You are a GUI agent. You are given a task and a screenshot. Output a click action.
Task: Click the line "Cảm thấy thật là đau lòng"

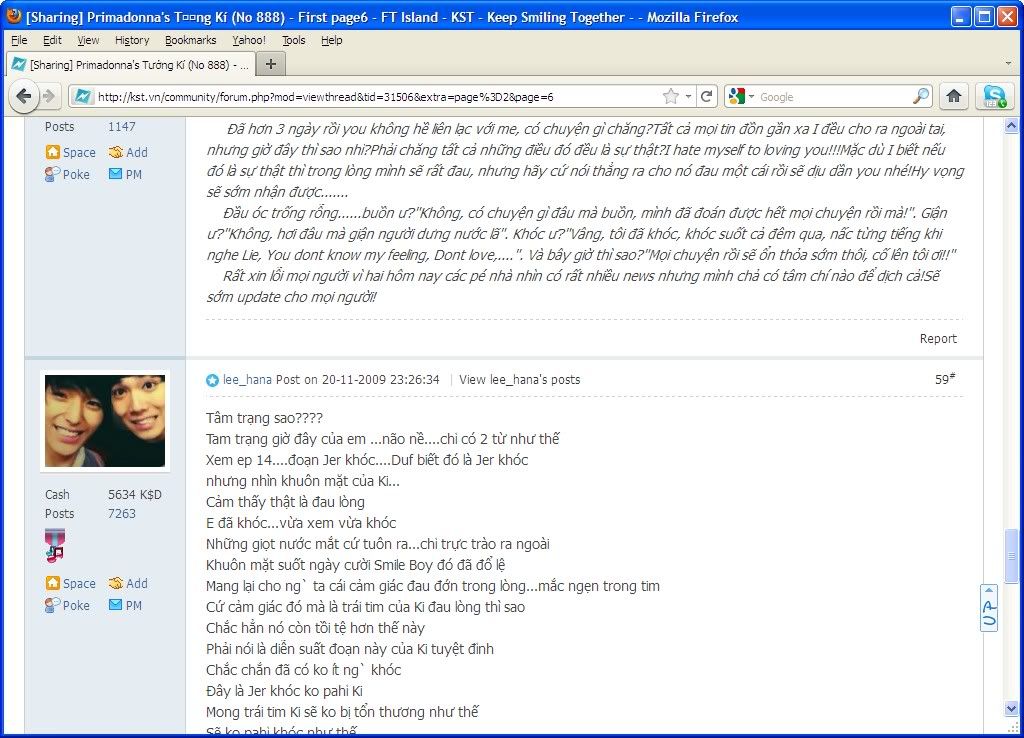tap(285, 502)
